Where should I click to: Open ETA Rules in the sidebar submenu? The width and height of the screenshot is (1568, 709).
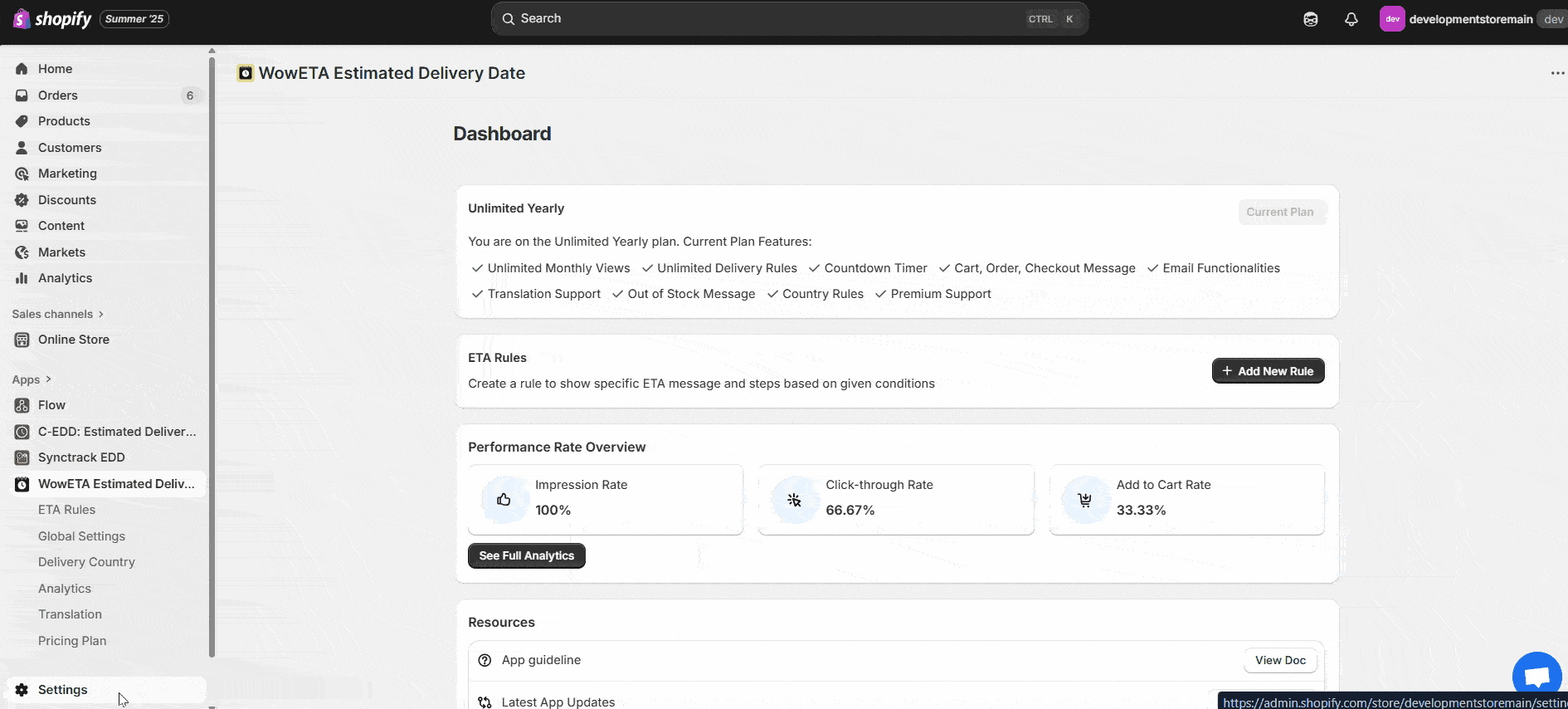pyautogui.click(x=66, y=510)
